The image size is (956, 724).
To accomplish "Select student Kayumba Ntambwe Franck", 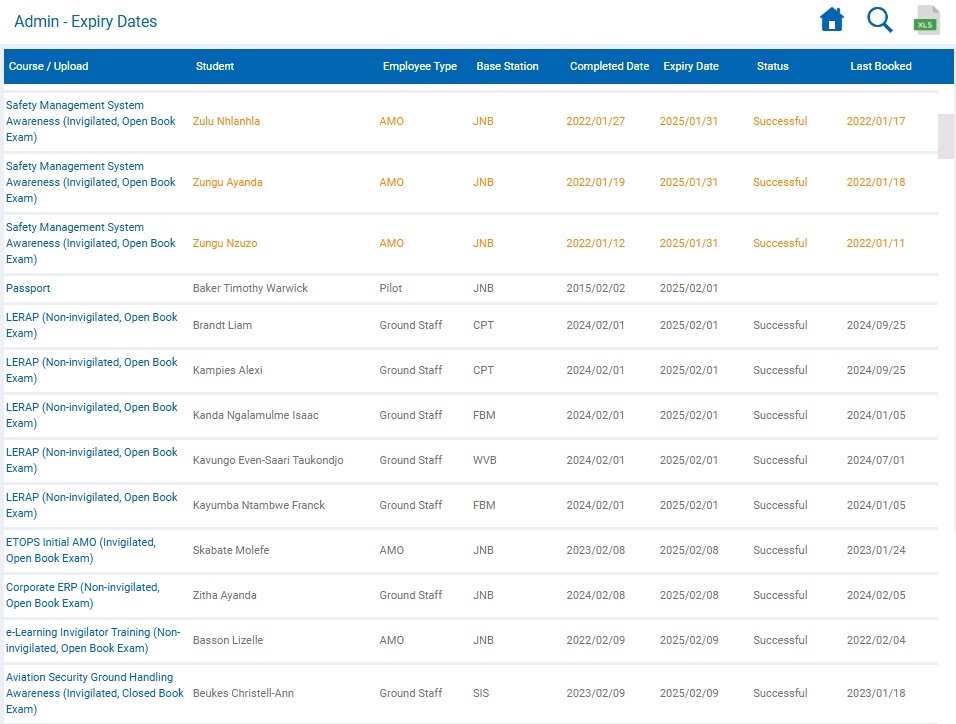I will [259, 506].
